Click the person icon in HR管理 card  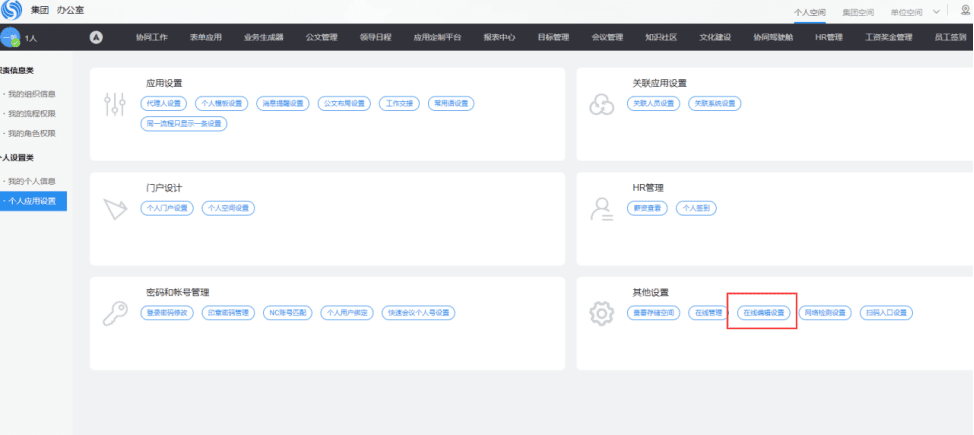click(601, 209)
